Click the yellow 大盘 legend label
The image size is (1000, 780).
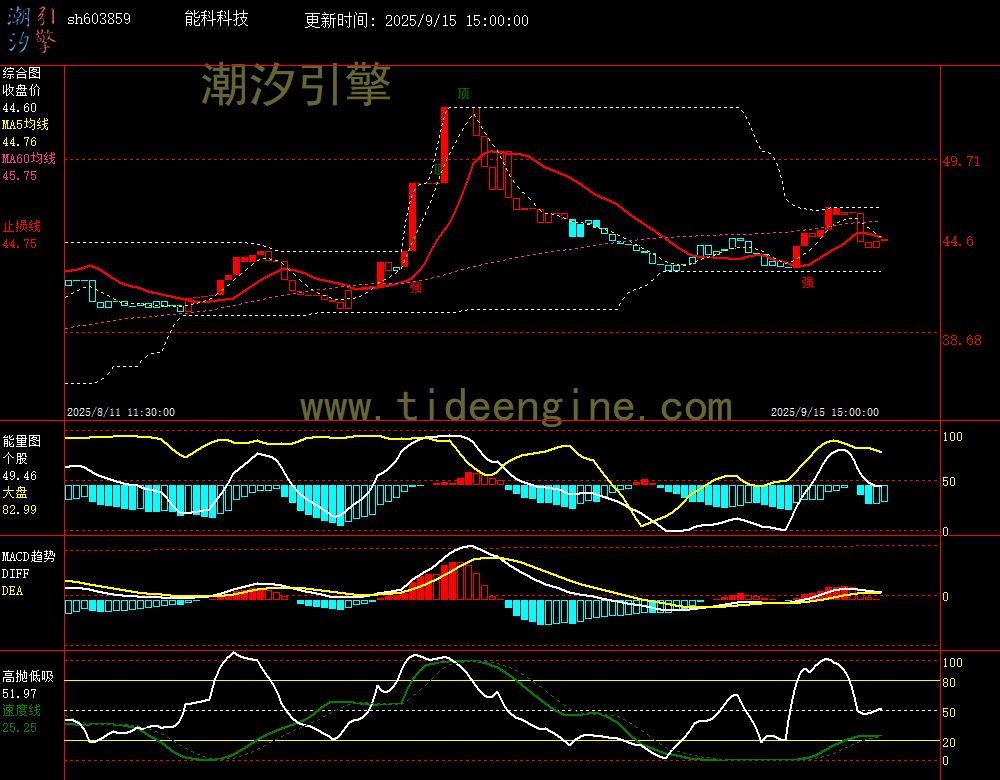(x=15, y=492)
